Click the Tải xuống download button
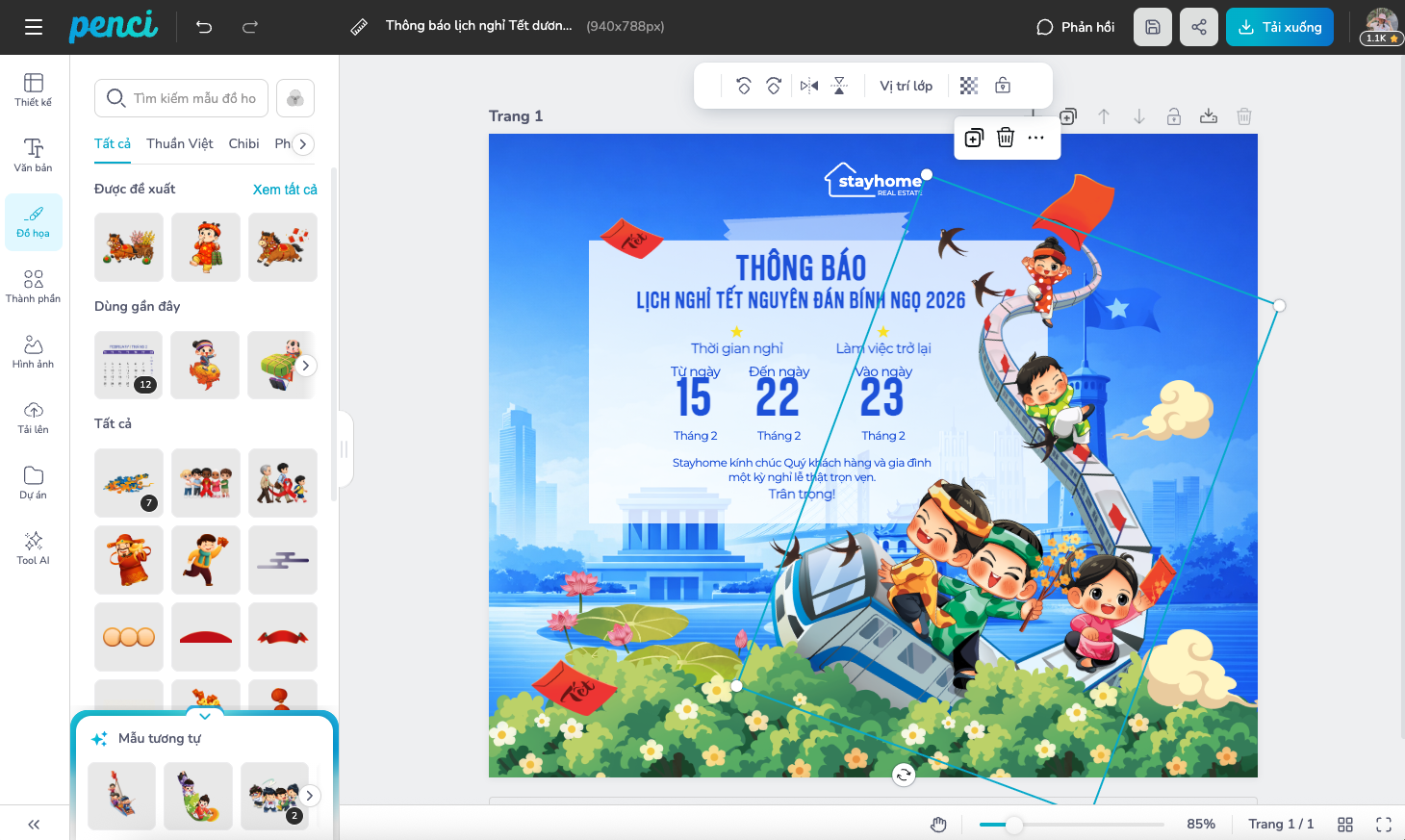 [1280, 27]
